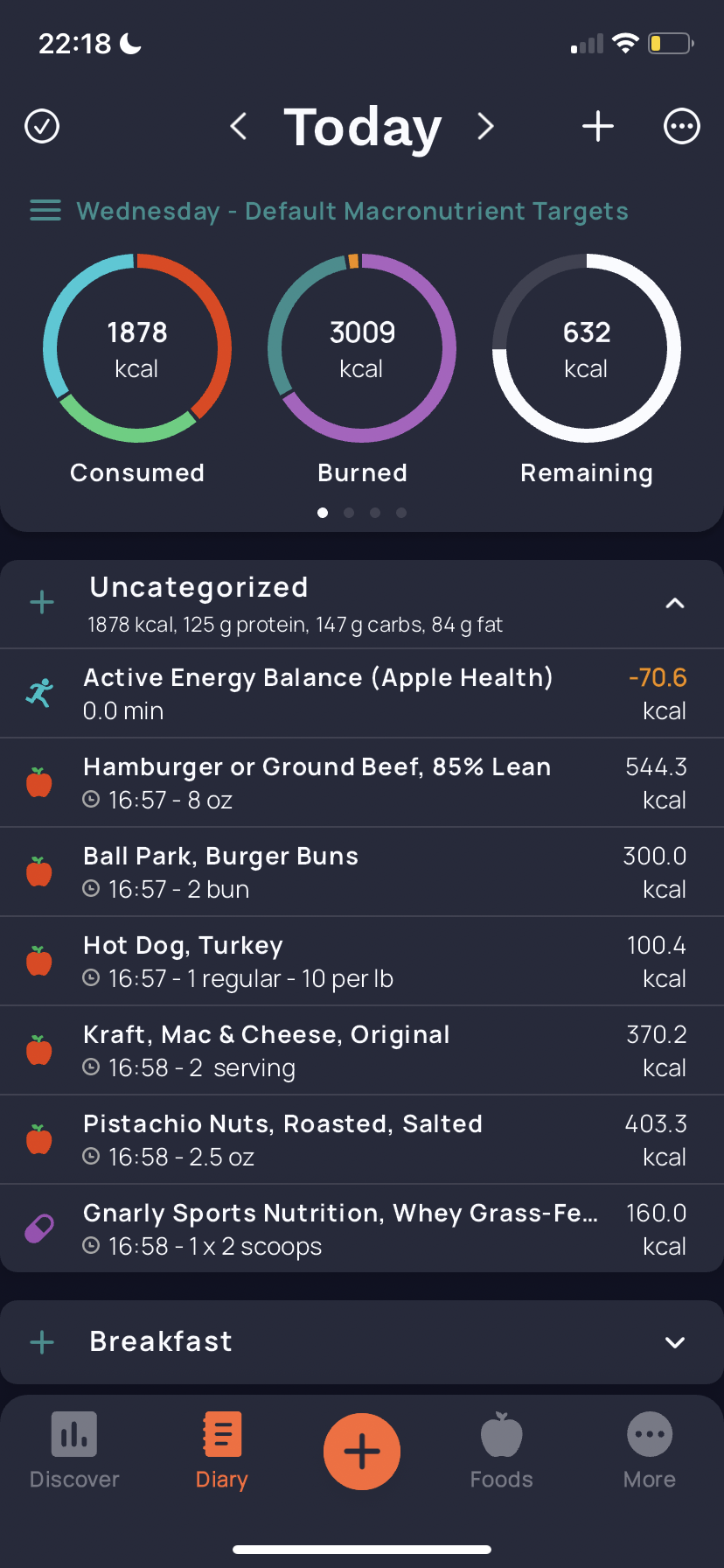Open the More tab
This screenshot has height=1568, width=724.
650,1451
